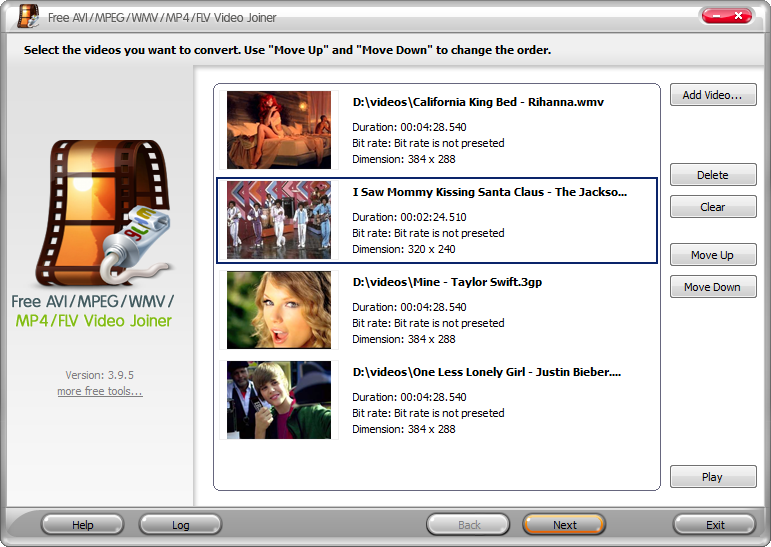Click Justin Bieber video's Bit rate text
Image resolution: width=771 pixels, height=547 pixels.
click(428, 413)
